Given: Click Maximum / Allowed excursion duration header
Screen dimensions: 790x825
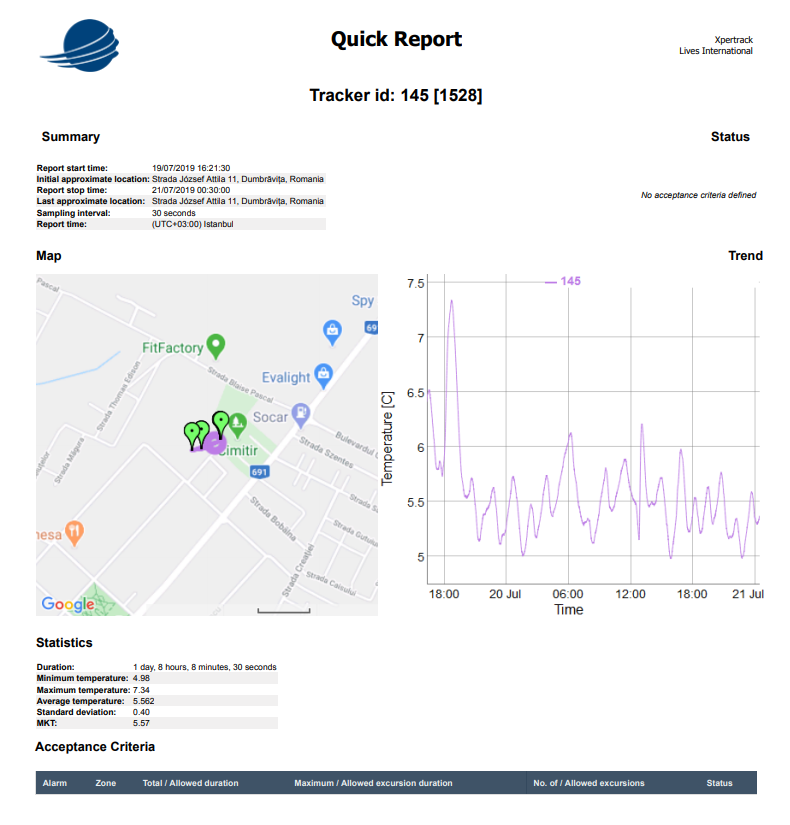Looking at the screenshot, I should [373, 783].
